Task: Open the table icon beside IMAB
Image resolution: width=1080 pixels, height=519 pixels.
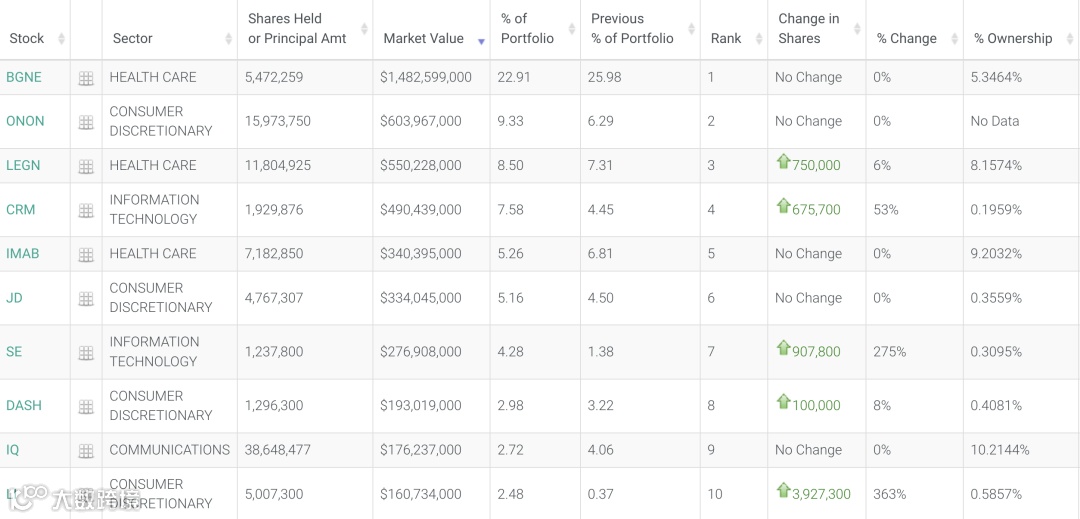Action: click(86, 254)
